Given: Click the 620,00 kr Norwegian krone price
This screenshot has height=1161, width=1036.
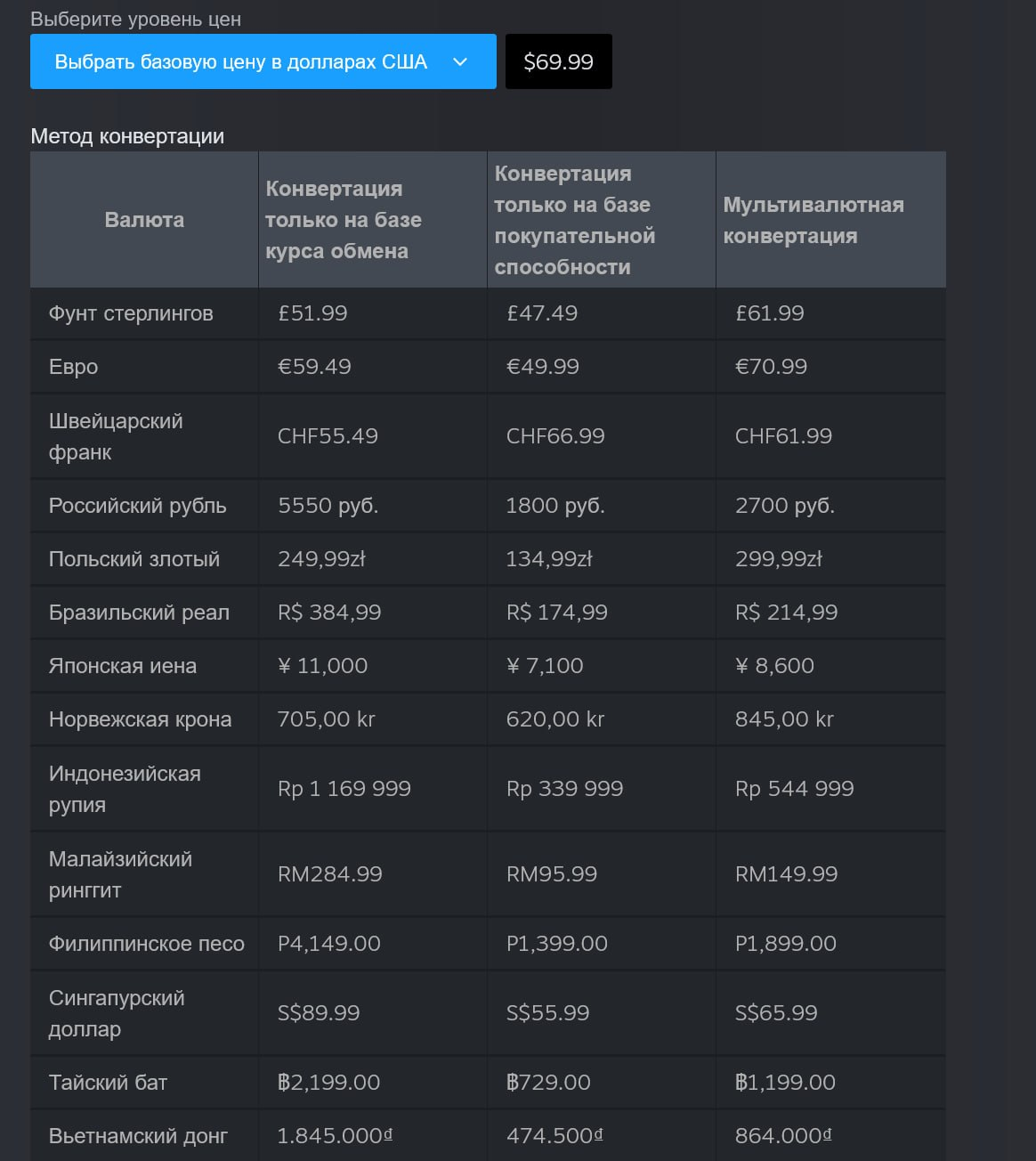Looking at the screenshot, I should coord(555,719).
